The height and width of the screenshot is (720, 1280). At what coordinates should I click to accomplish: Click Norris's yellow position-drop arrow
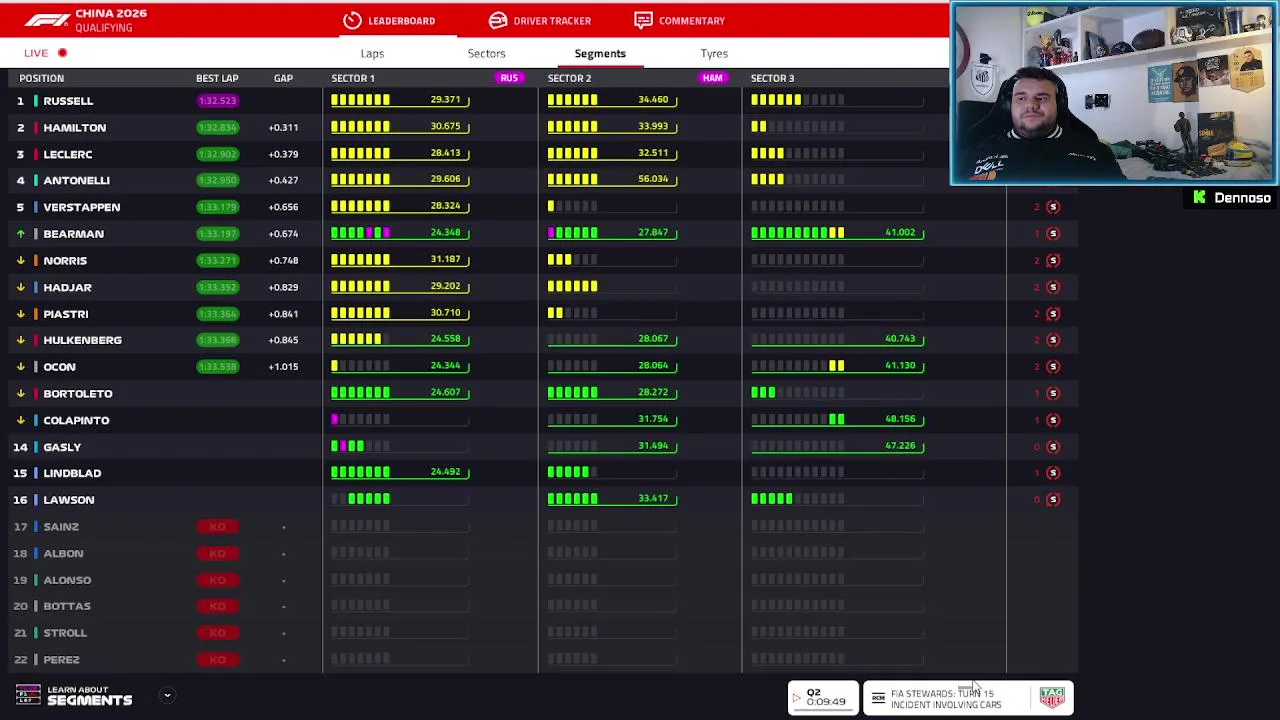click(20, 260)
